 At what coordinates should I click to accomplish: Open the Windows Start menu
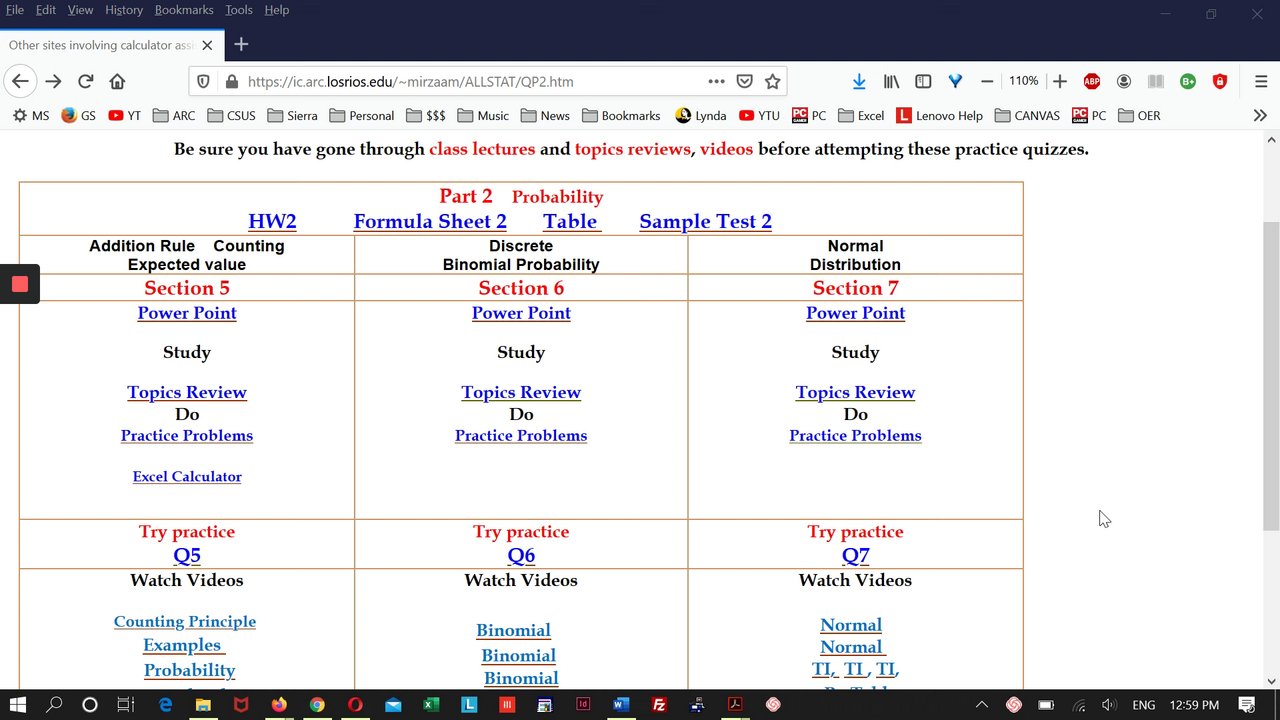point(18,705)
